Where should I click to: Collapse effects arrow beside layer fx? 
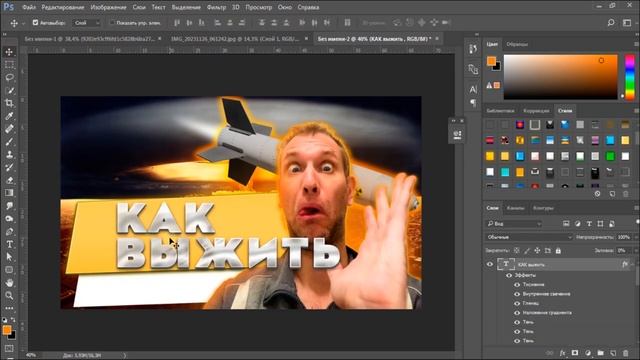633,264
